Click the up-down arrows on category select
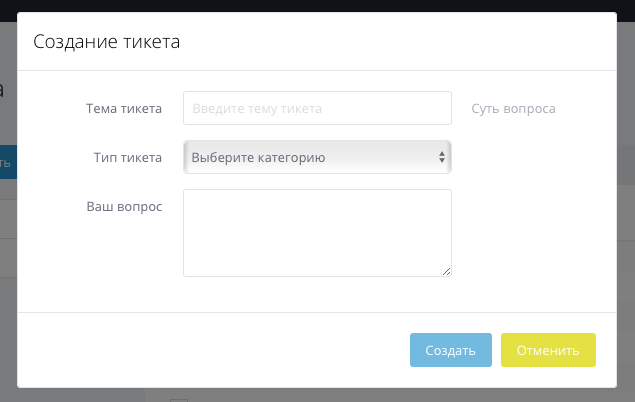This screenshot has height=402, width=635. click(442, 157)
